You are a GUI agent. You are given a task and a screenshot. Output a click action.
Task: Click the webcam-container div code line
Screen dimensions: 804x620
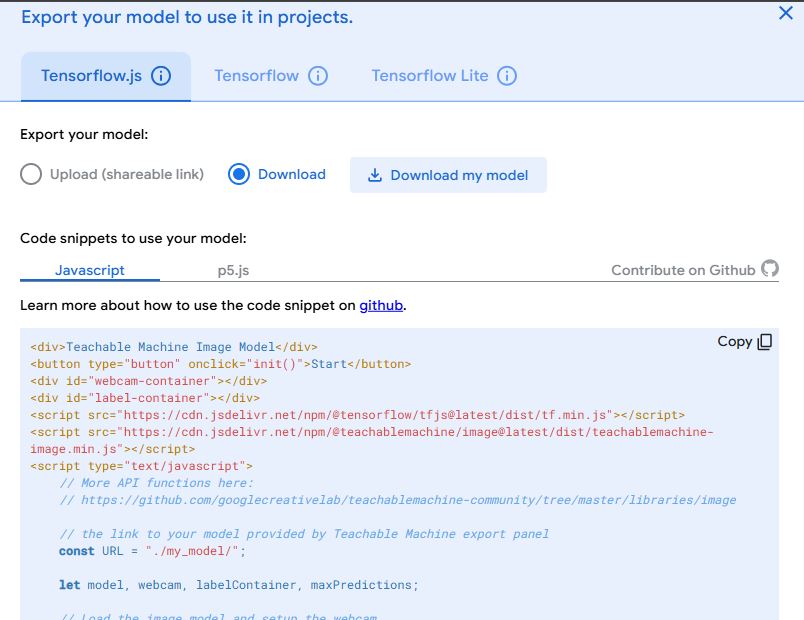pos(149,381)
